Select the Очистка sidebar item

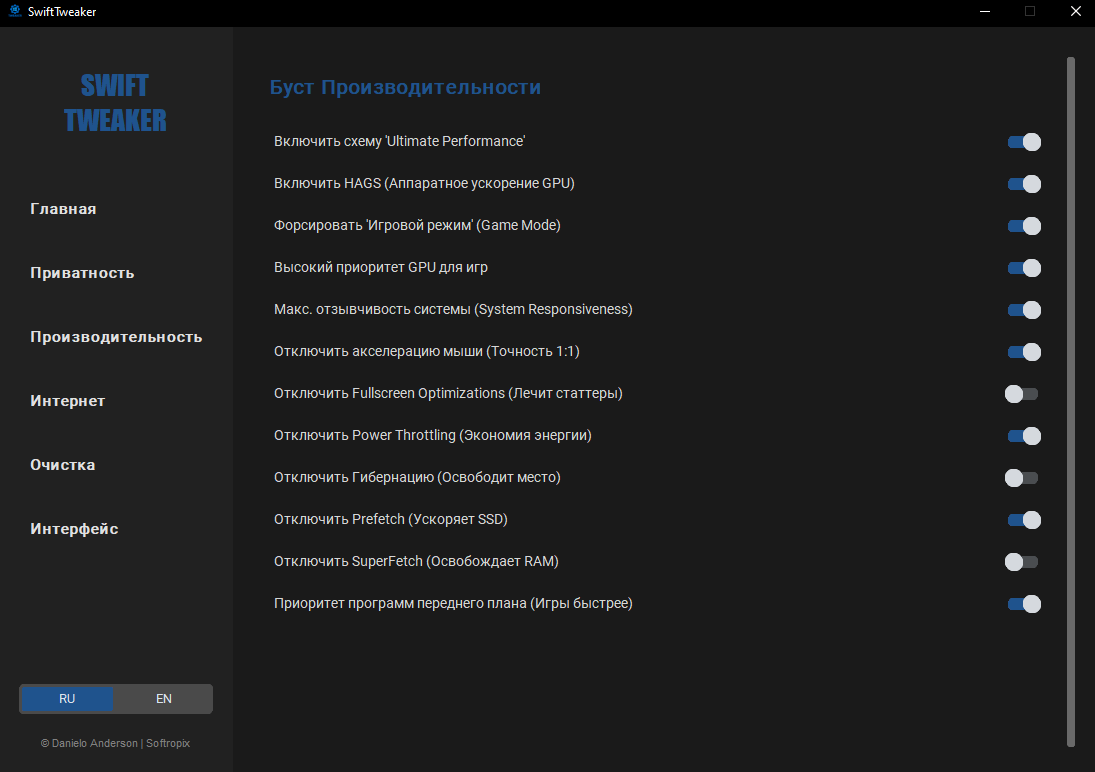click(x=63, y=465)
